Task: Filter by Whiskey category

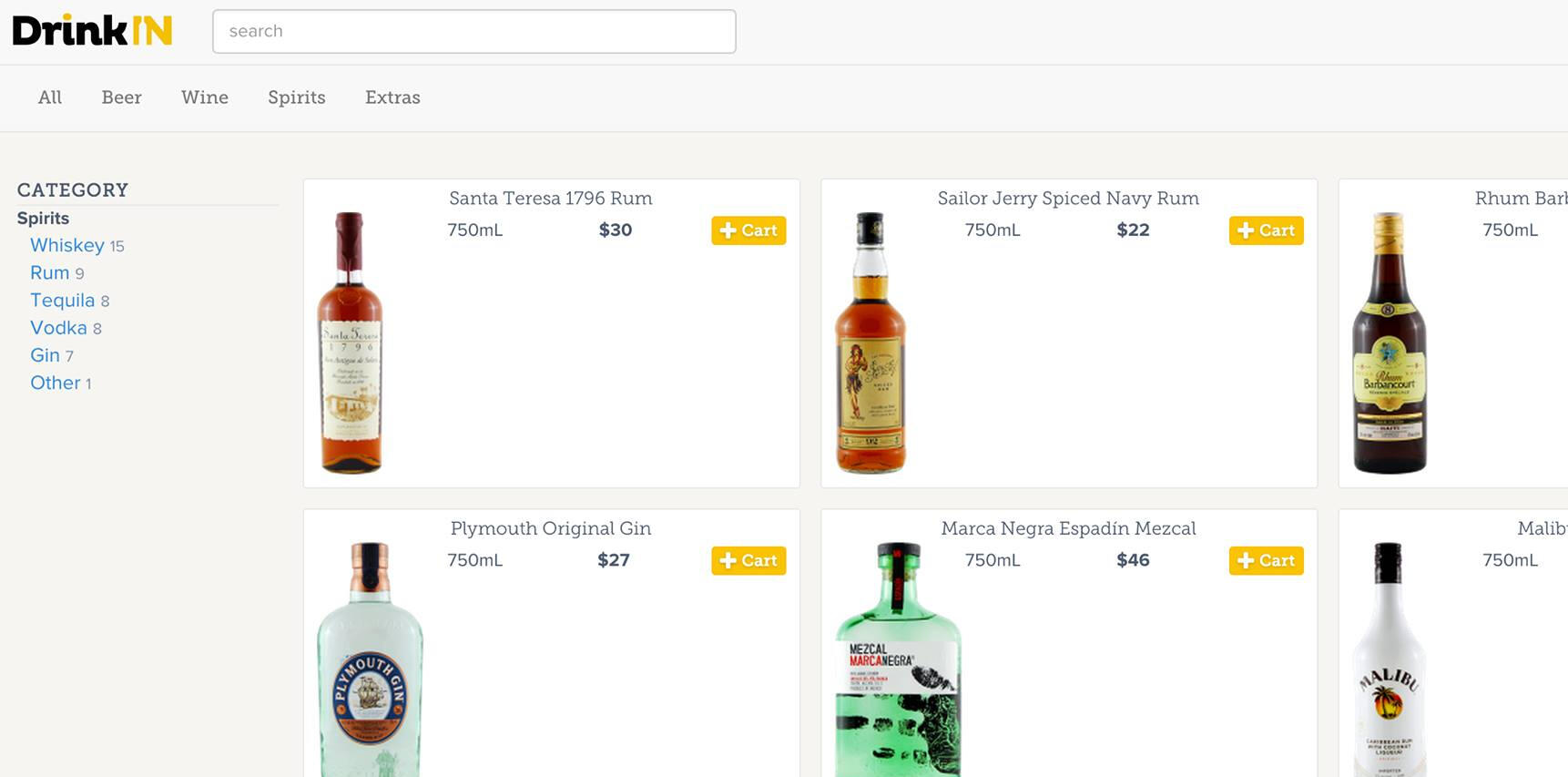Action: [67, 245]
